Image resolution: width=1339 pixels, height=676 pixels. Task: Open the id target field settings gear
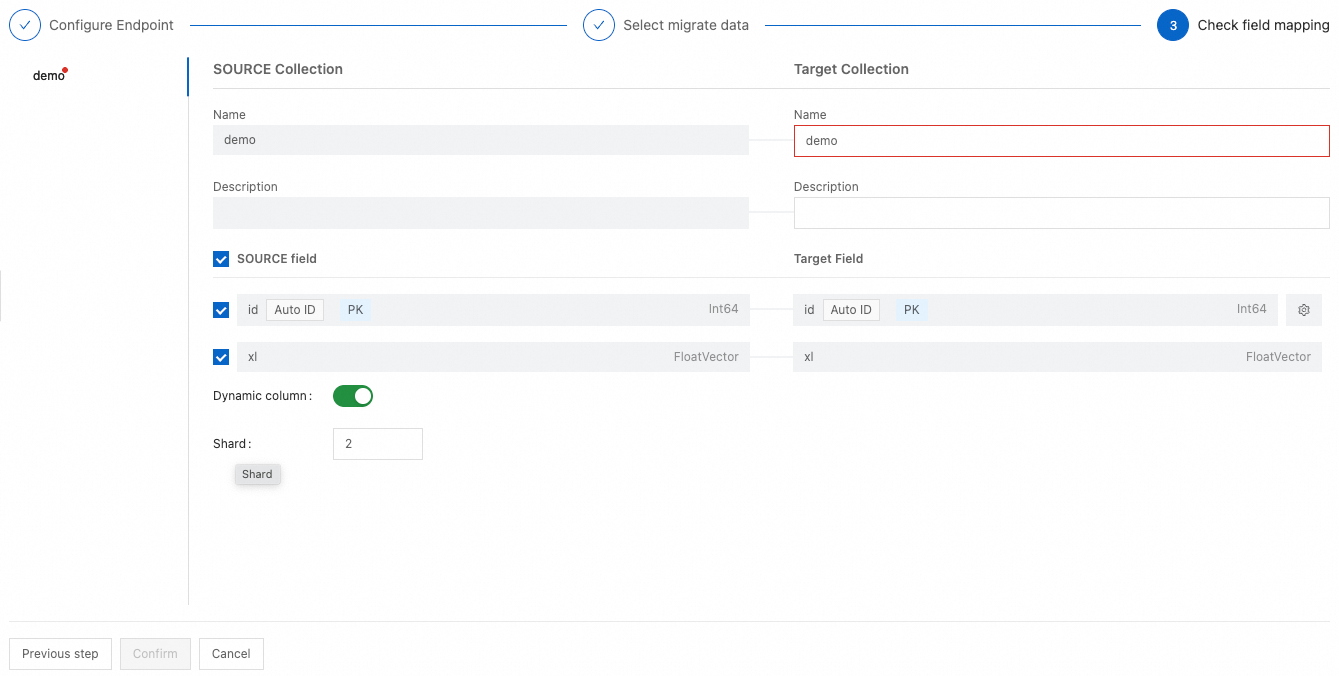tap(1304, 310)
